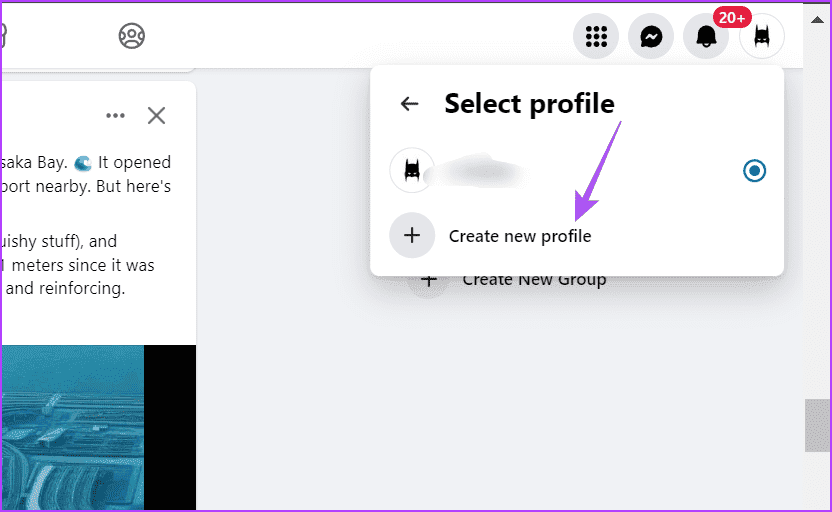Open Messenger chats
Screen dimensions: 832x512
point(651,36)
